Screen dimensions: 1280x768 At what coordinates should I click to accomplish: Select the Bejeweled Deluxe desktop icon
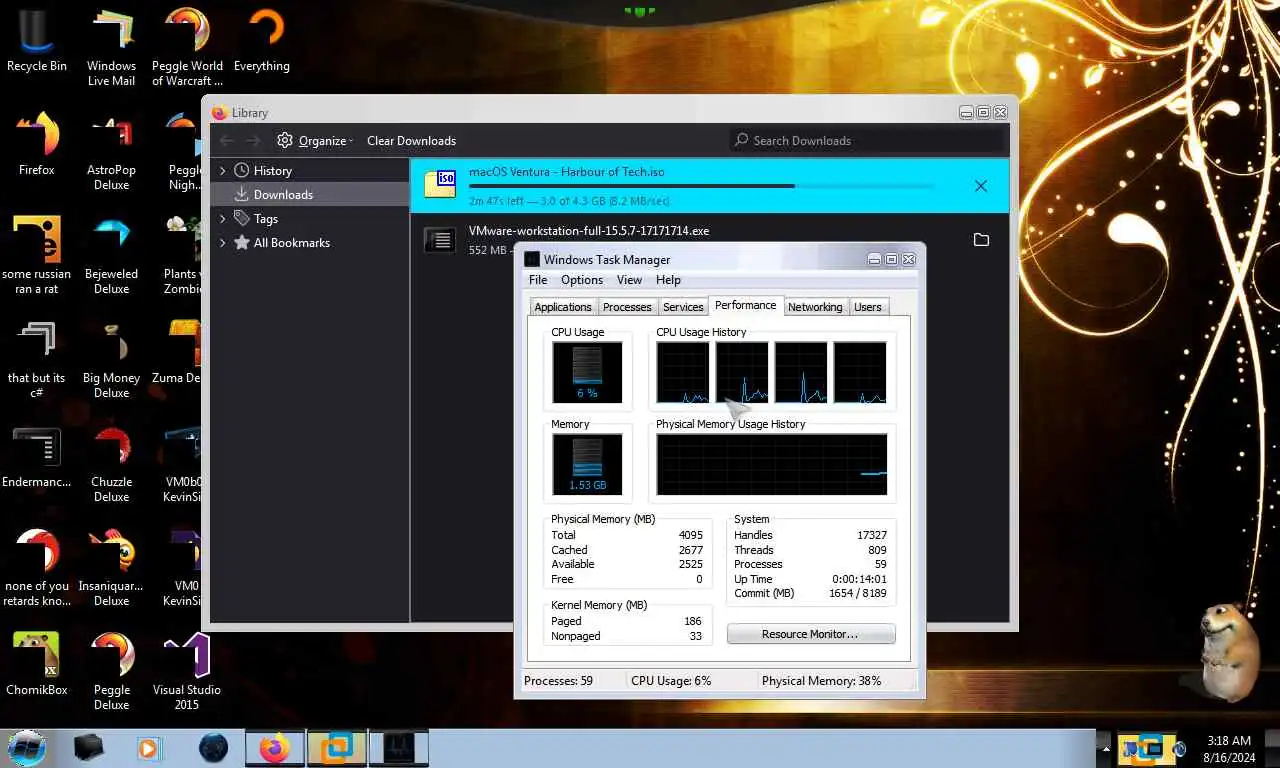coord(112,254)
